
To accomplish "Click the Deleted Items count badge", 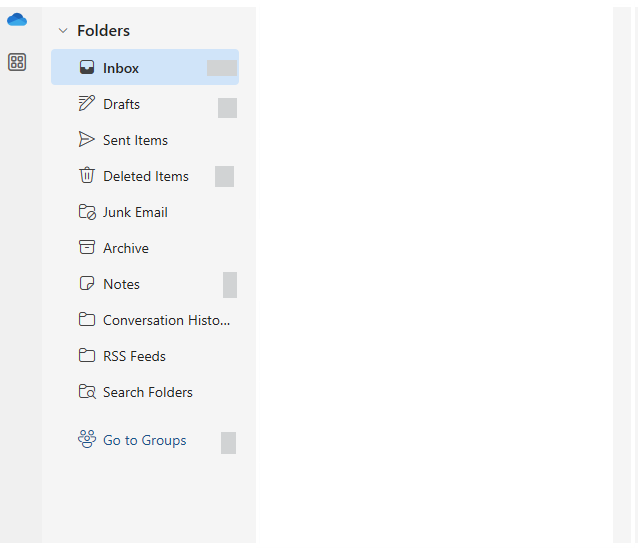I will click(224, 177).
